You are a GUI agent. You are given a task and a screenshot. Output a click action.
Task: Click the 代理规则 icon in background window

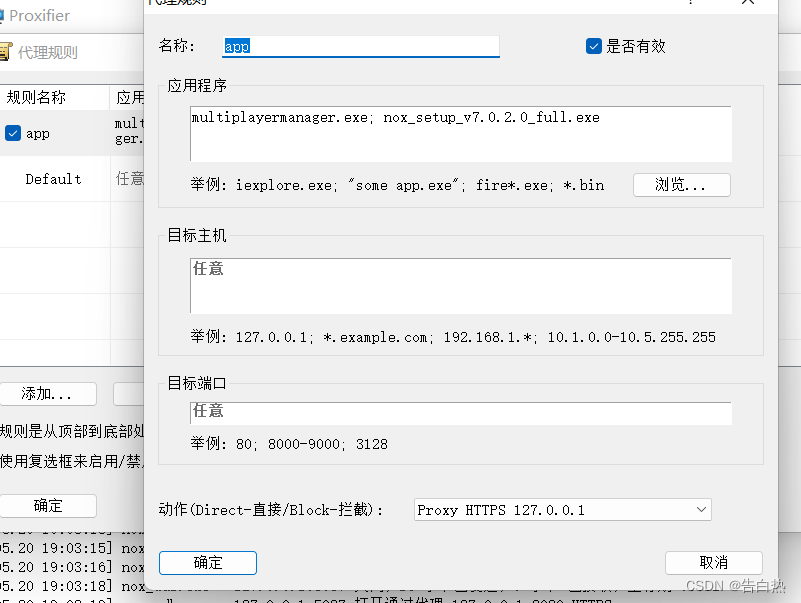[6, 52]
